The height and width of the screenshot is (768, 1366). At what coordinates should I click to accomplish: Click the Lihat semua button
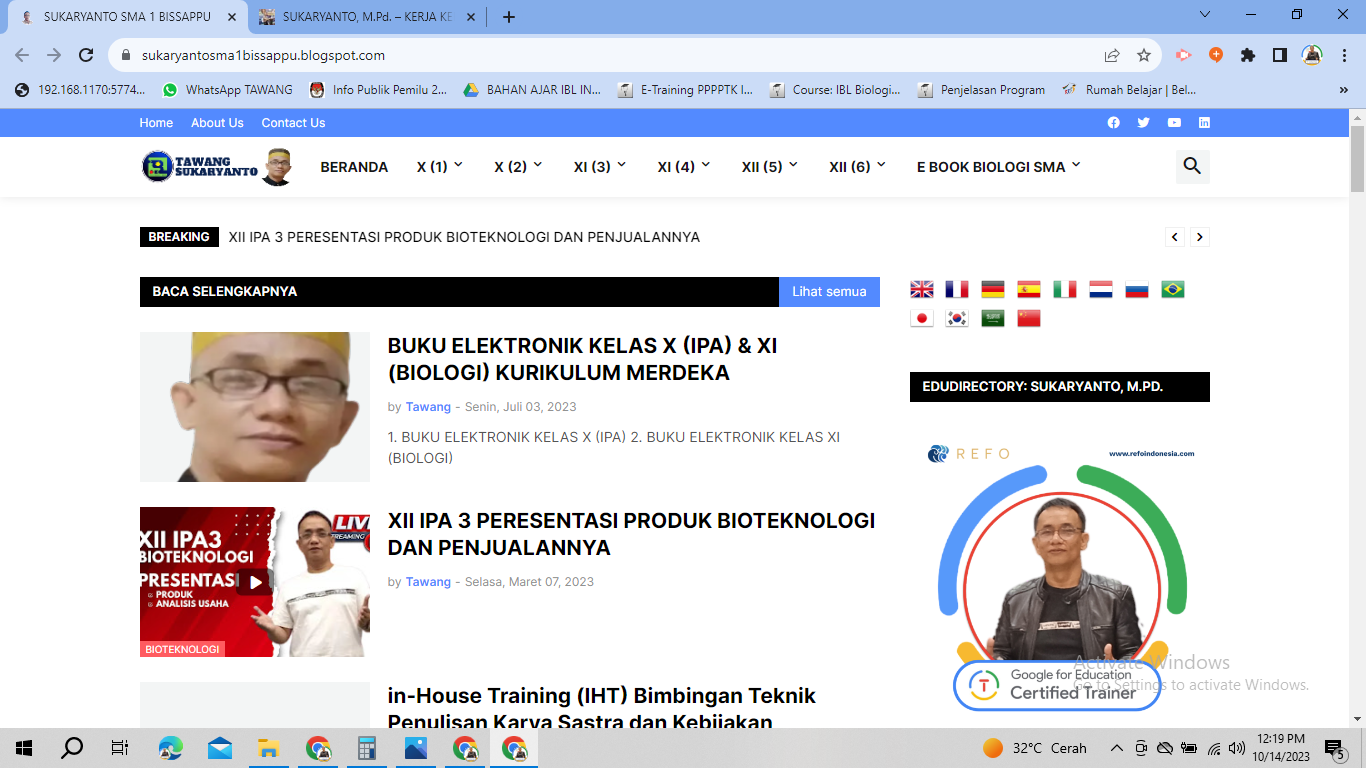(x=829, y=292)
